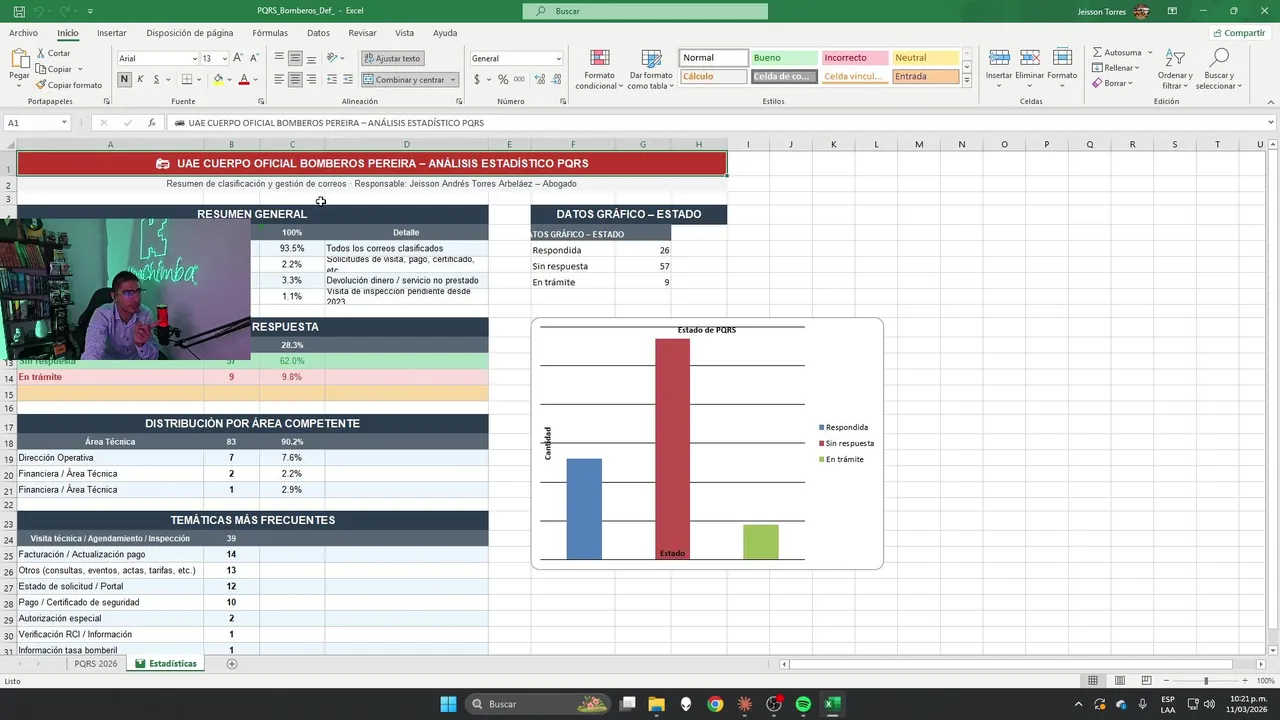Select the PQRS 2026 sheet tab
The height and width of the screenshot is (720, 1280).
click(96, 664)
